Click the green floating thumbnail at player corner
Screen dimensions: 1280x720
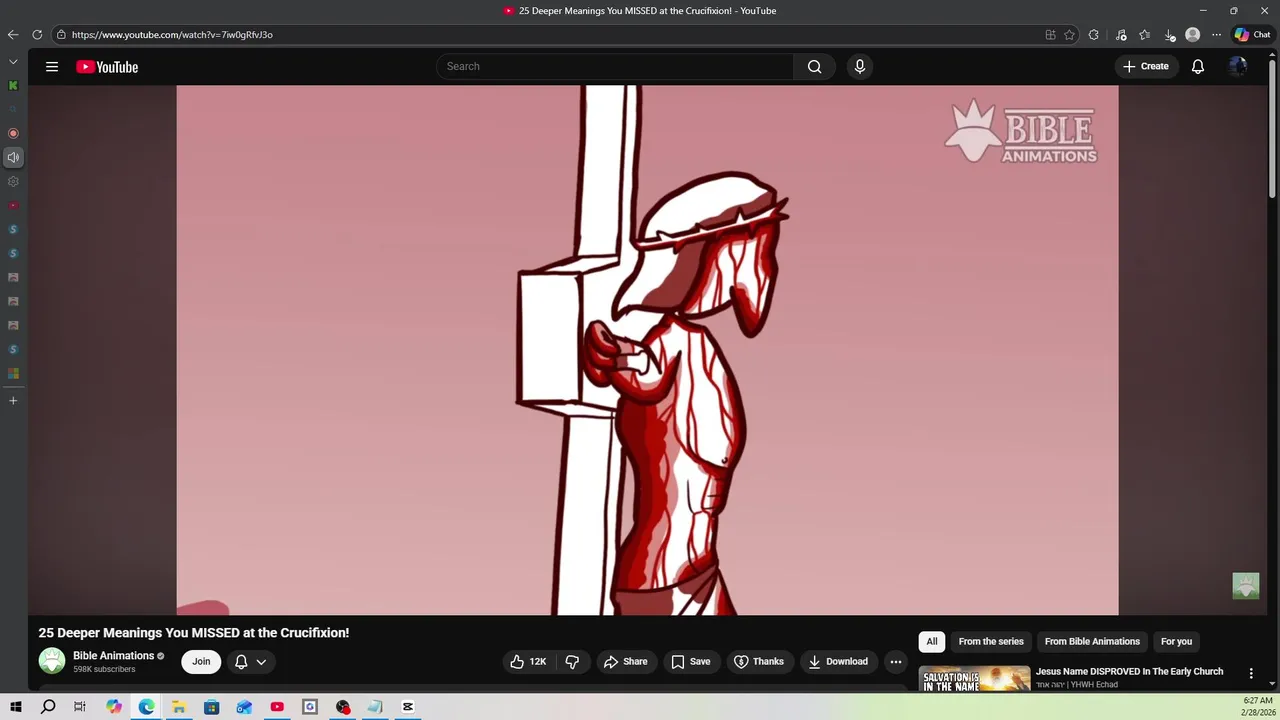click(x=1246, y=586)
